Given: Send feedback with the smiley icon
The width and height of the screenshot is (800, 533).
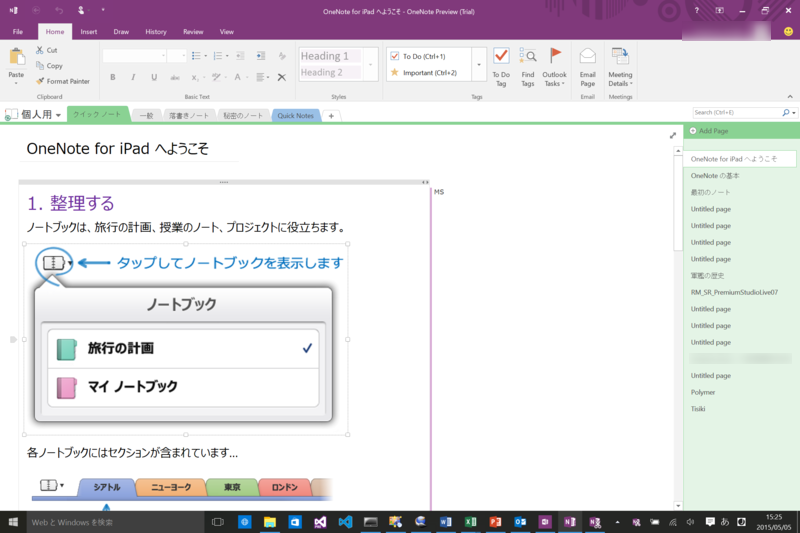Looking at the screenshot, I should point(788,32).
